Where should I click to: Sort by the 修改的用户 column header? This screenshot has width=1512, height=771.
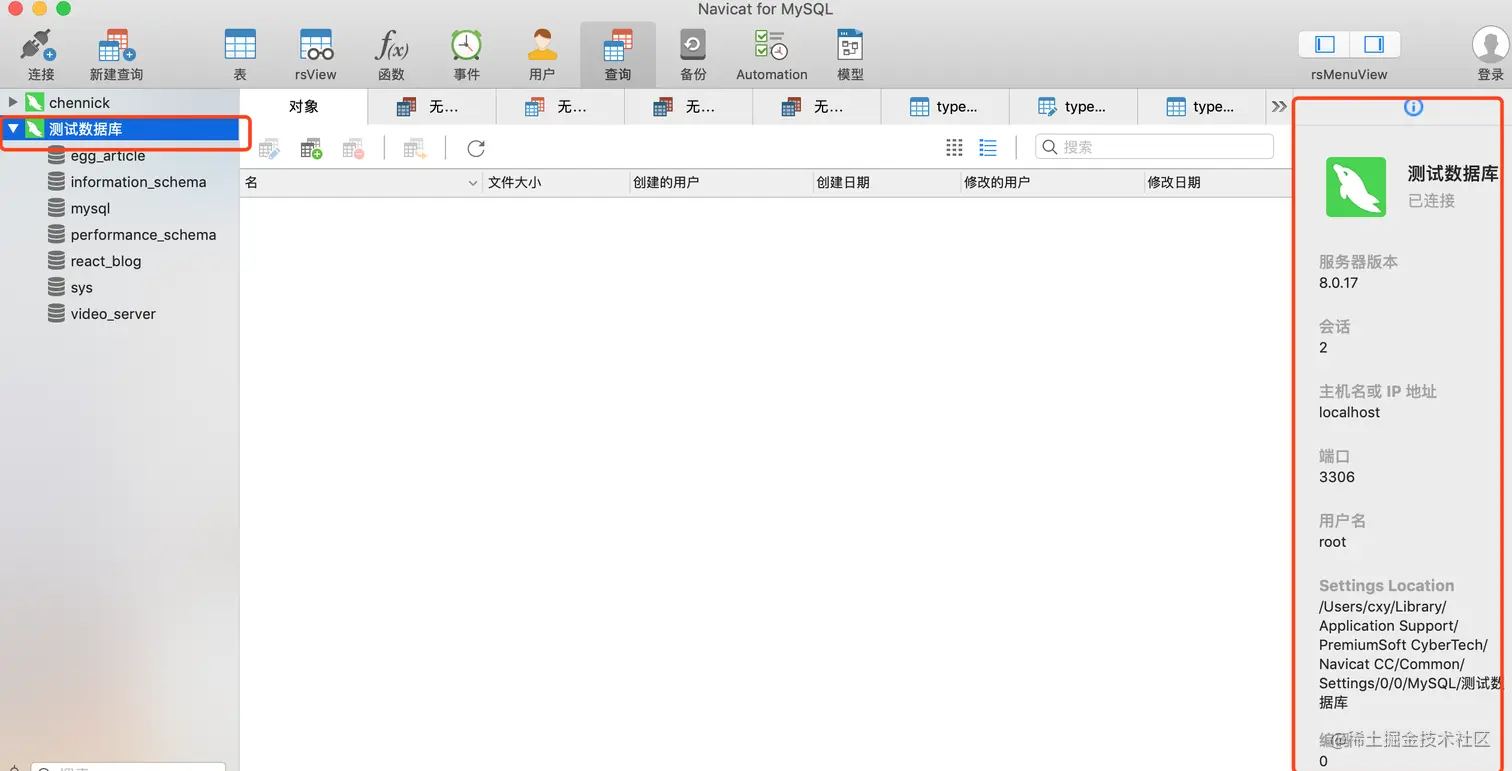(x=1050, y=183)
